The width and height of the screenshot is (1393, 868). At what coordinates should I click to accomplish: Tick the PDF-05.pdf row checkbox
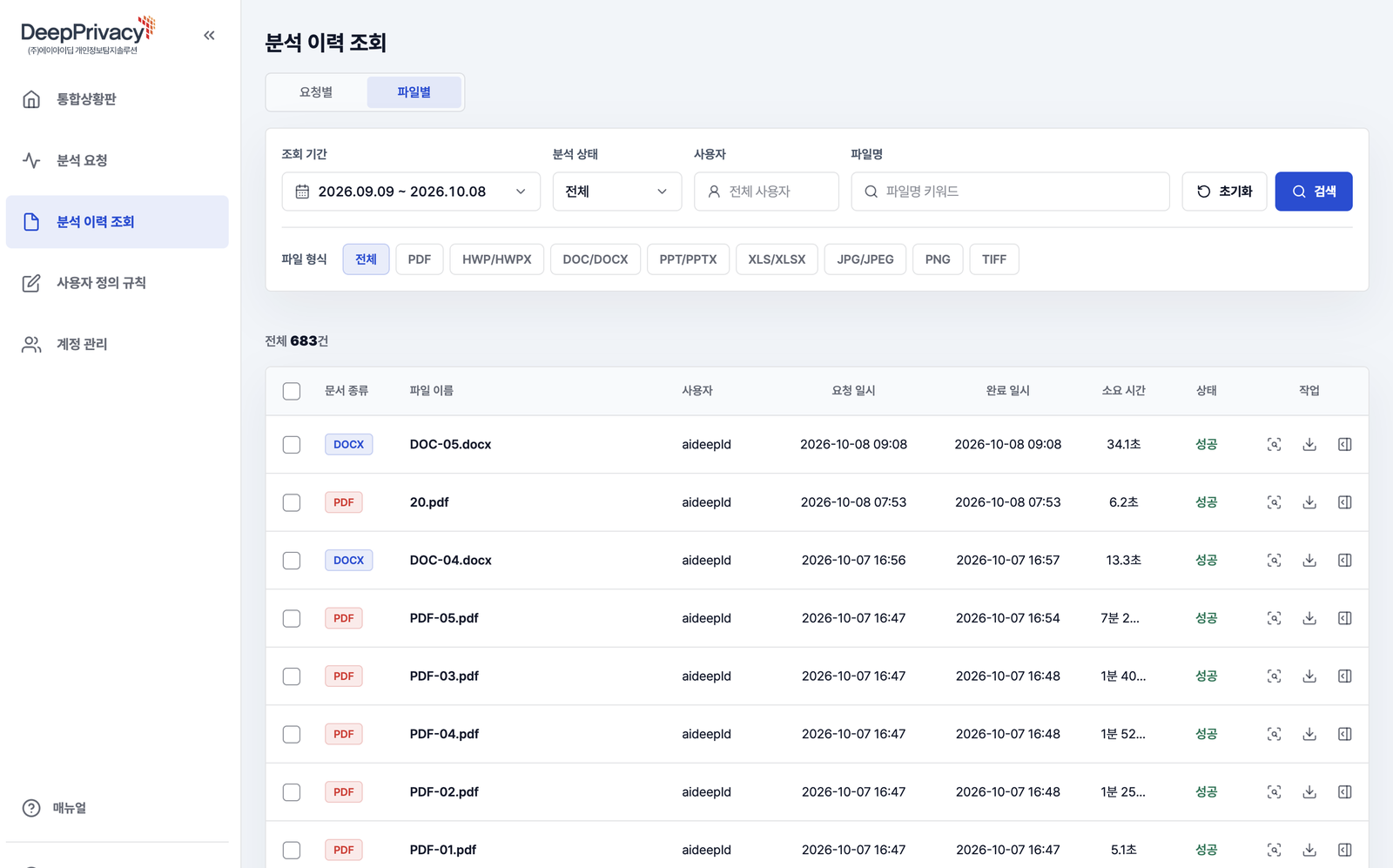point(292,618)
